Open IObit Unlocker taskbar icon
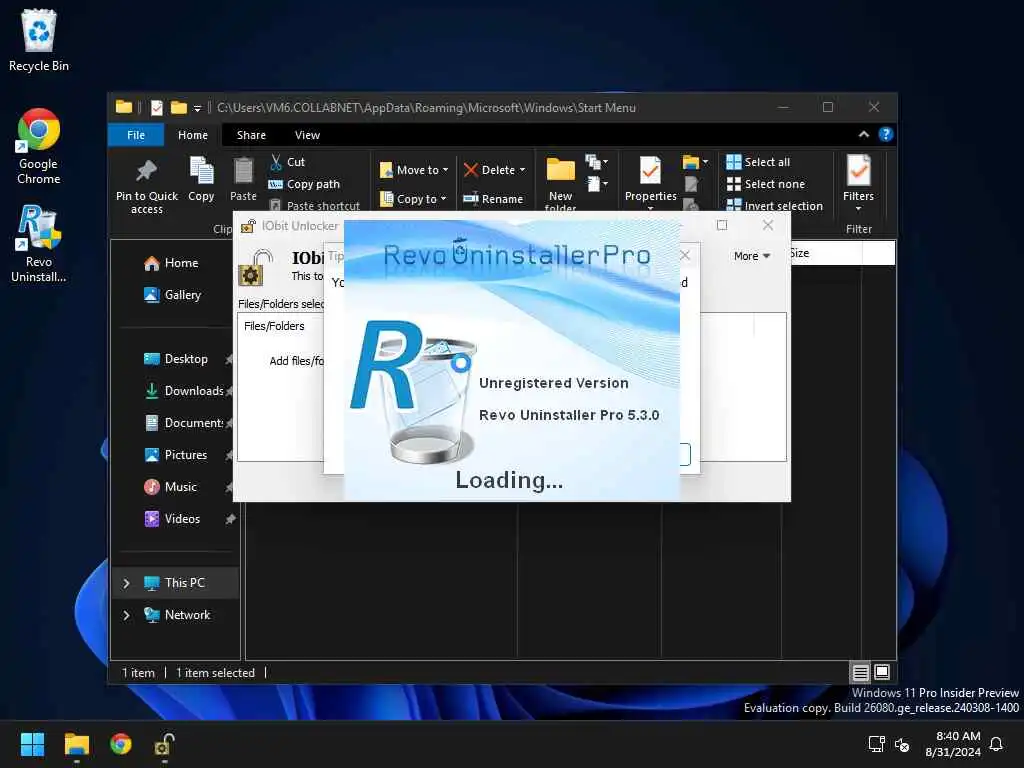Viewport: 1024px width, 768px height. coord(164,744)
